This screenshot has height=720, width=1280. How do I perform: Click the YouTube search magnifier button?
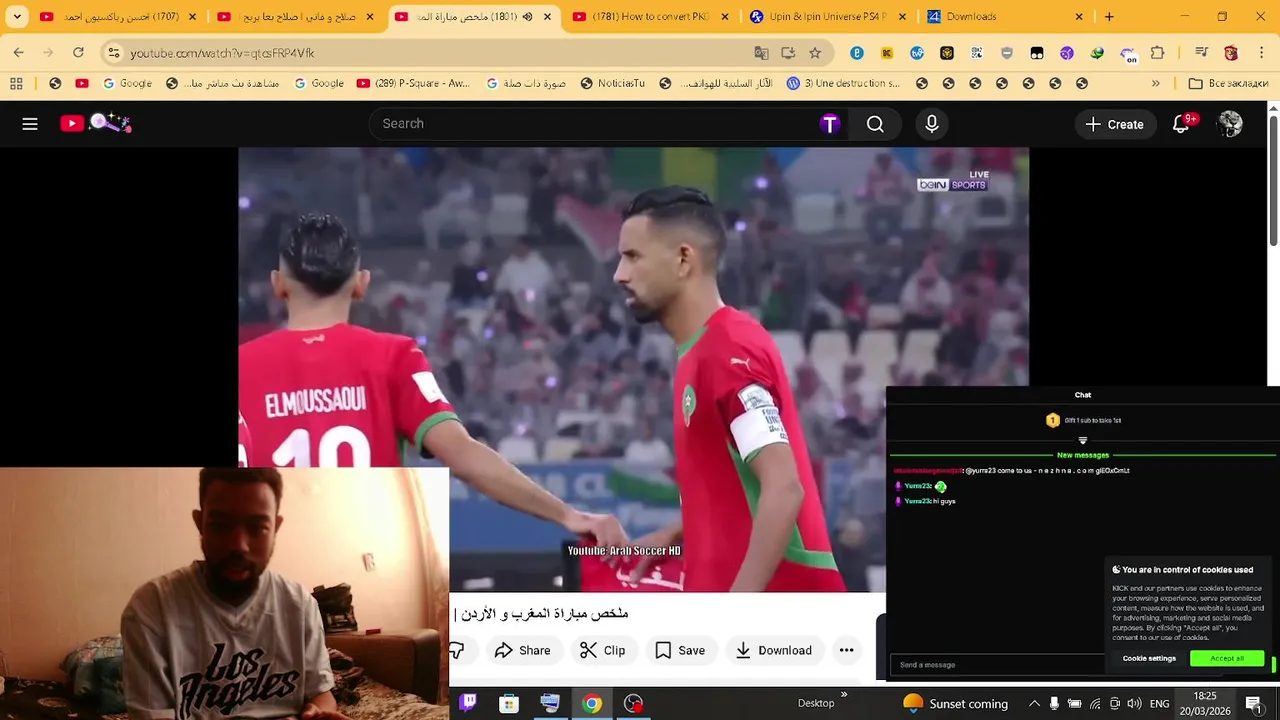[875, 124]
